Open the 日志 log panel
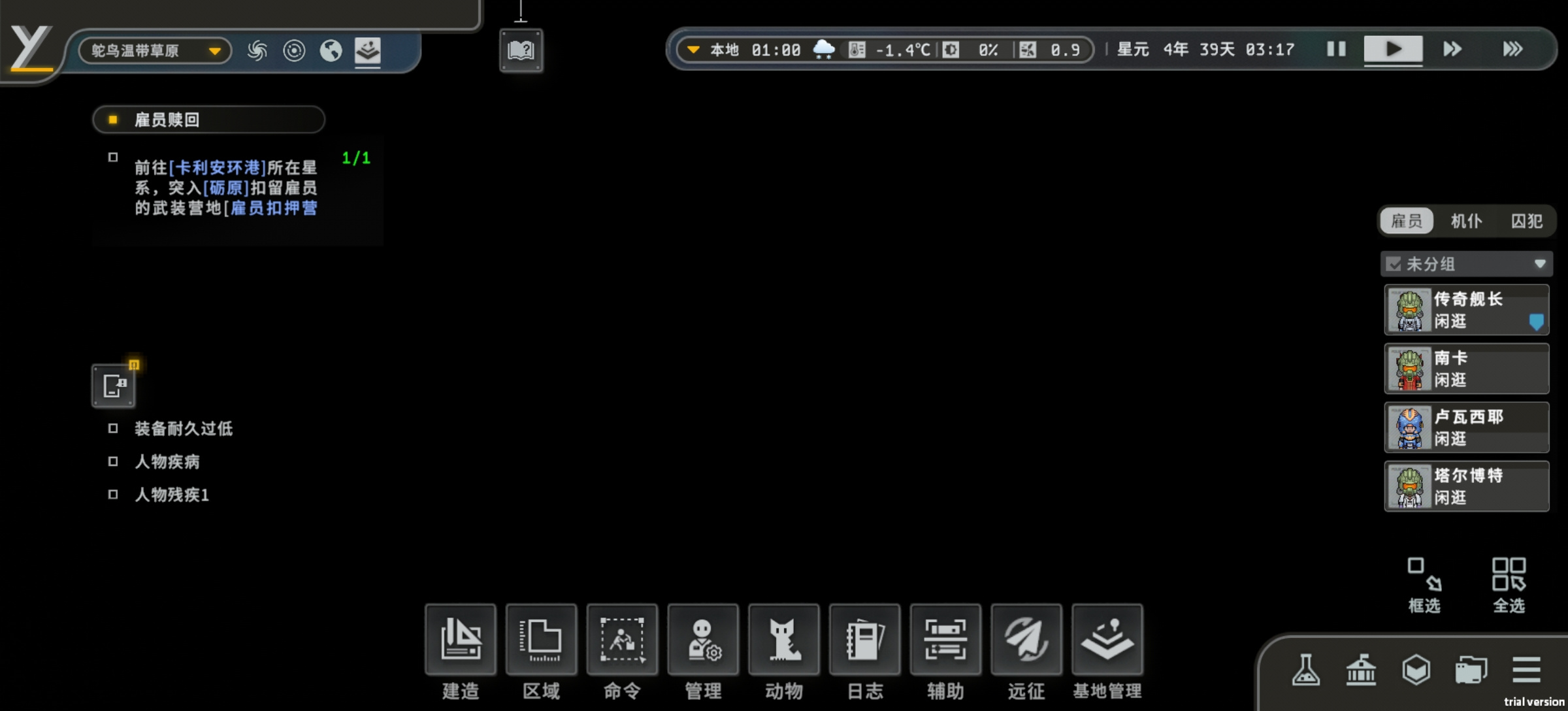Image resolution: width=1568 pixels, height=711 pixels. pos(865,639)
